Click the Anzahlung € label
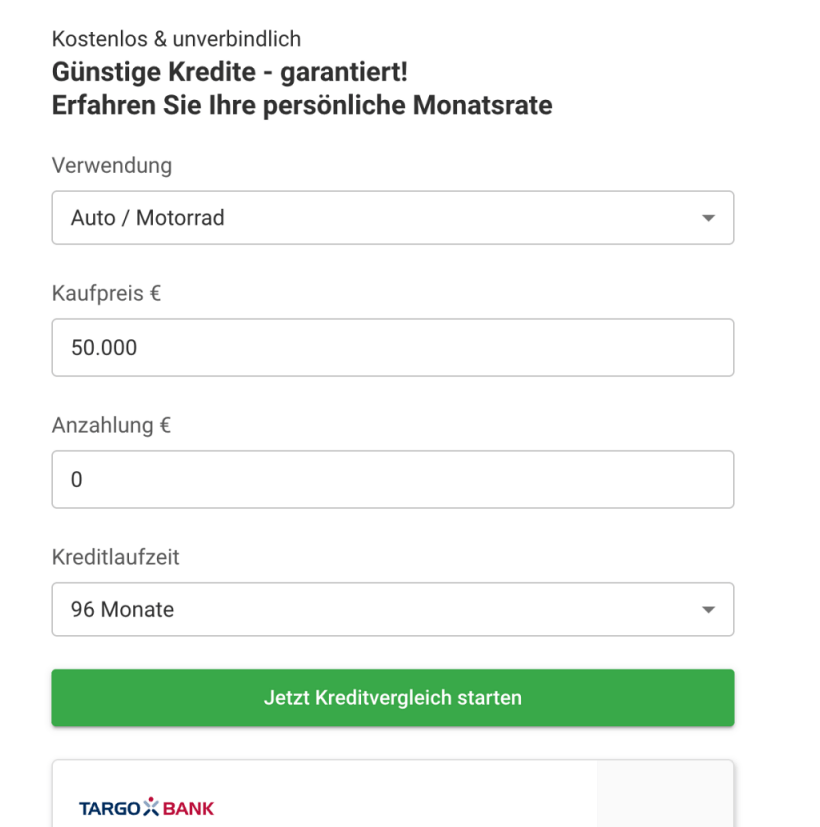This screenshot has width=820, height=827. (111, 425)
